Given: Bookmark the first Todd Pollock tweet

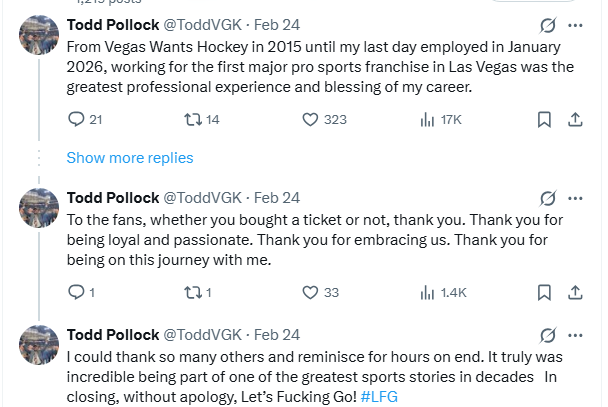Looking at the screenshot, I should click(544, 120).
